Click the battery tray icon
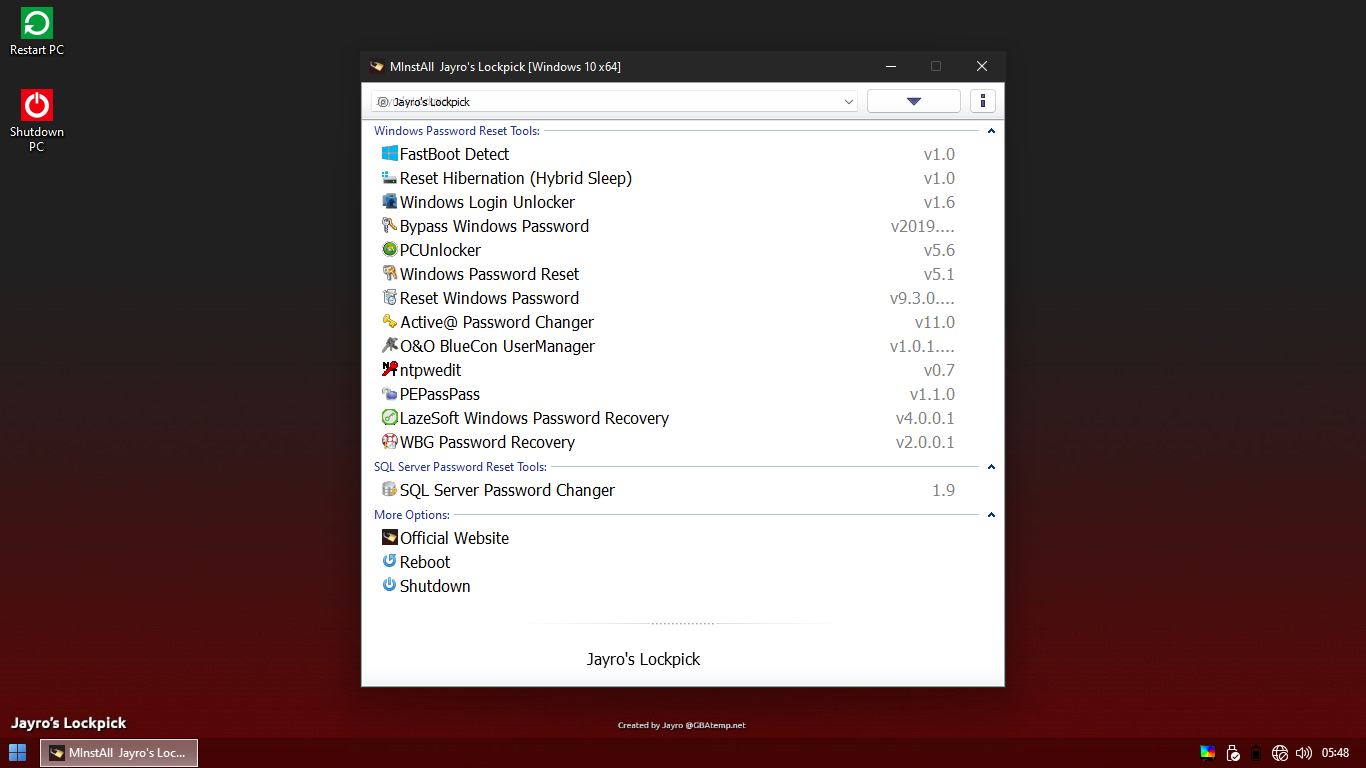1366x768 pixels. pos(1256,753)
